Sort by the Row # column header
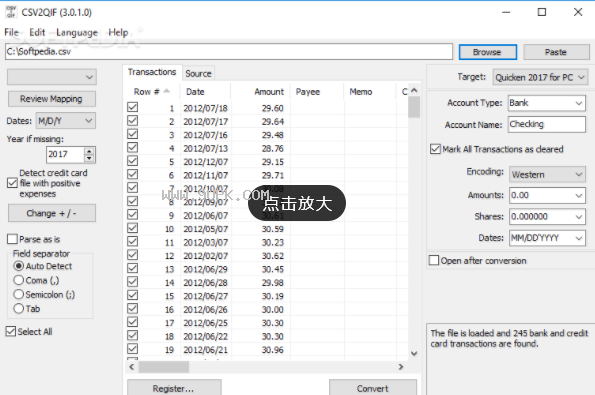595x395 pixels. (152, 92)
